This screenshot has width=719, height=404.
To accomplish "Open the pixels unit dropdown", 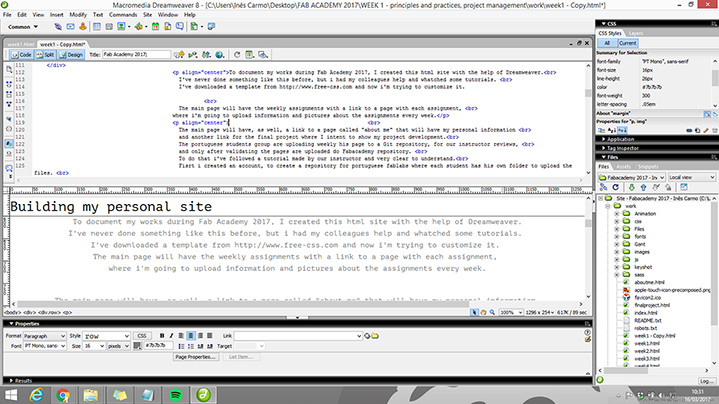I will point(118,346).
